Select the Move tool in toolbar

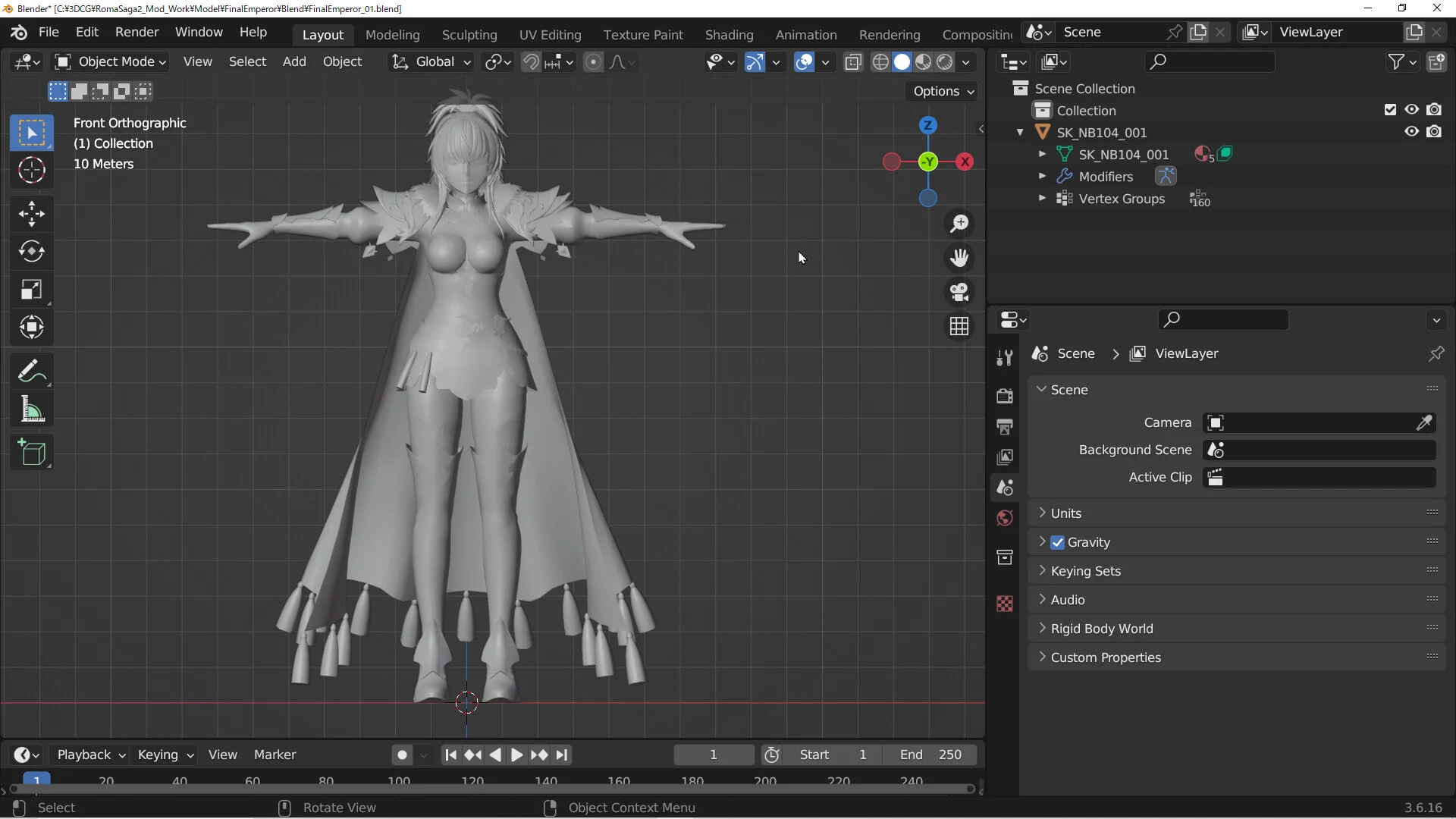[31, 214]
